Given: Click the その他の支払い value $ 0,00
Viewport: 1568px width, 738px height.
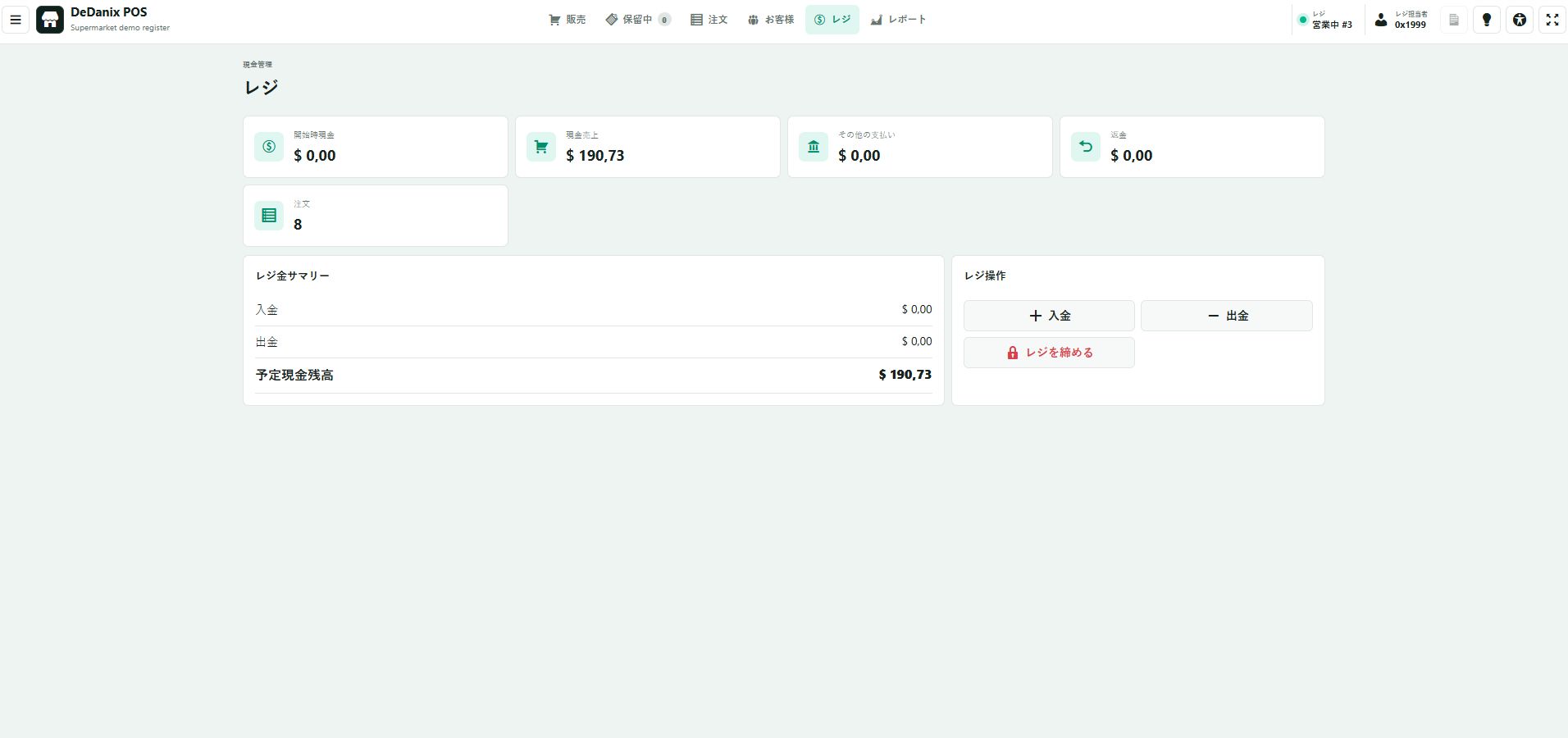Looking at the screenshot, I should pyautogui.click(x=859, y=156).
